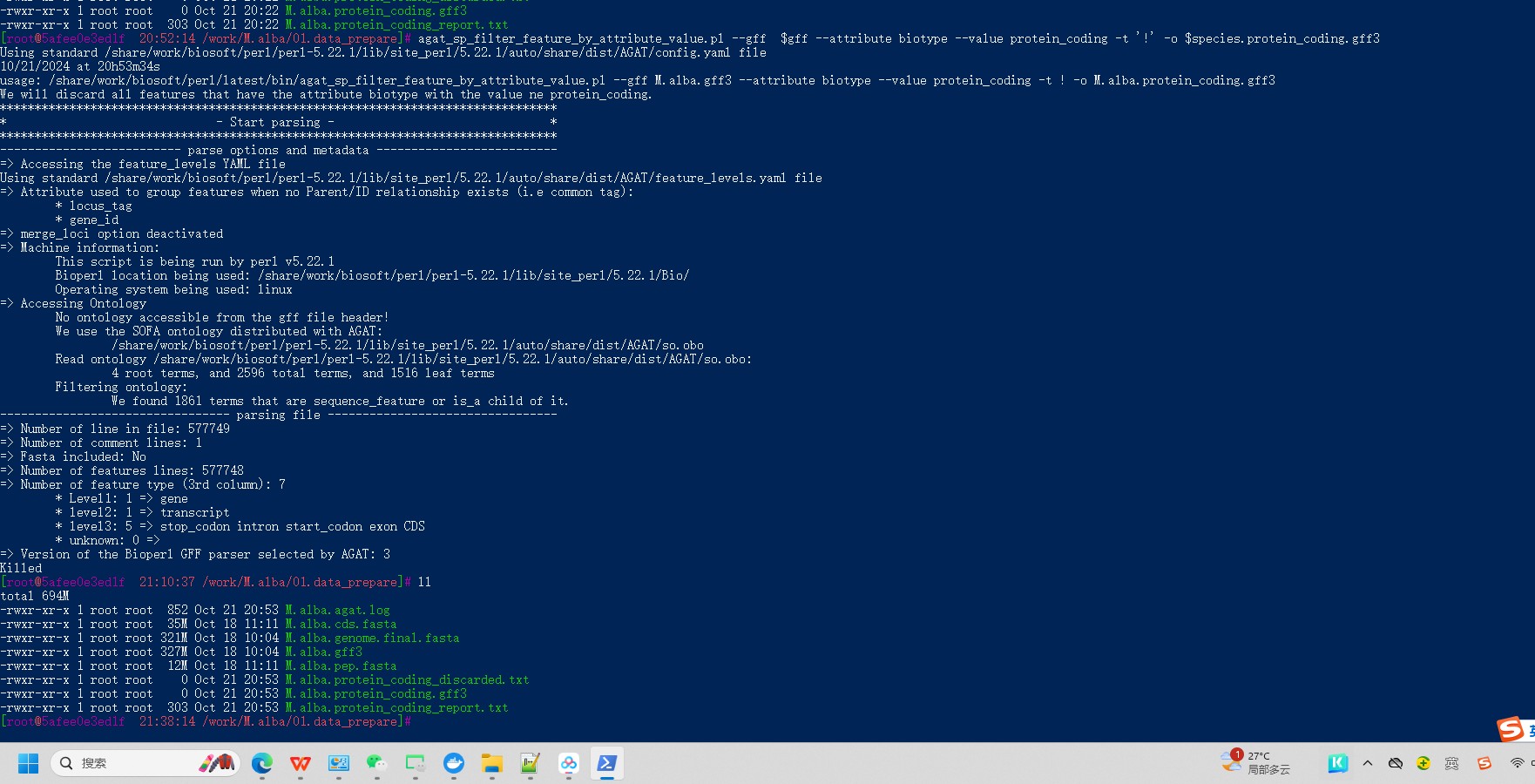1535x784 pixels.
Task: Click the M.alba.cds.fasta file name
Action: click(341, 625)
